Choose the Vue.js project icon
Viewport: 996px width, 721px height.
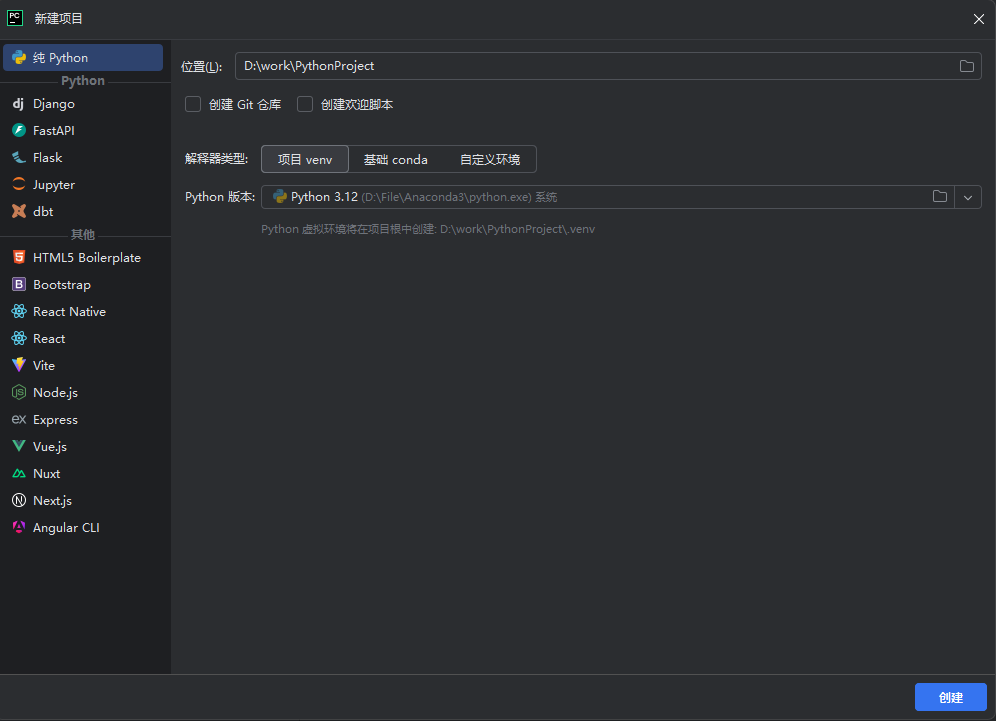tap(19, 447)
